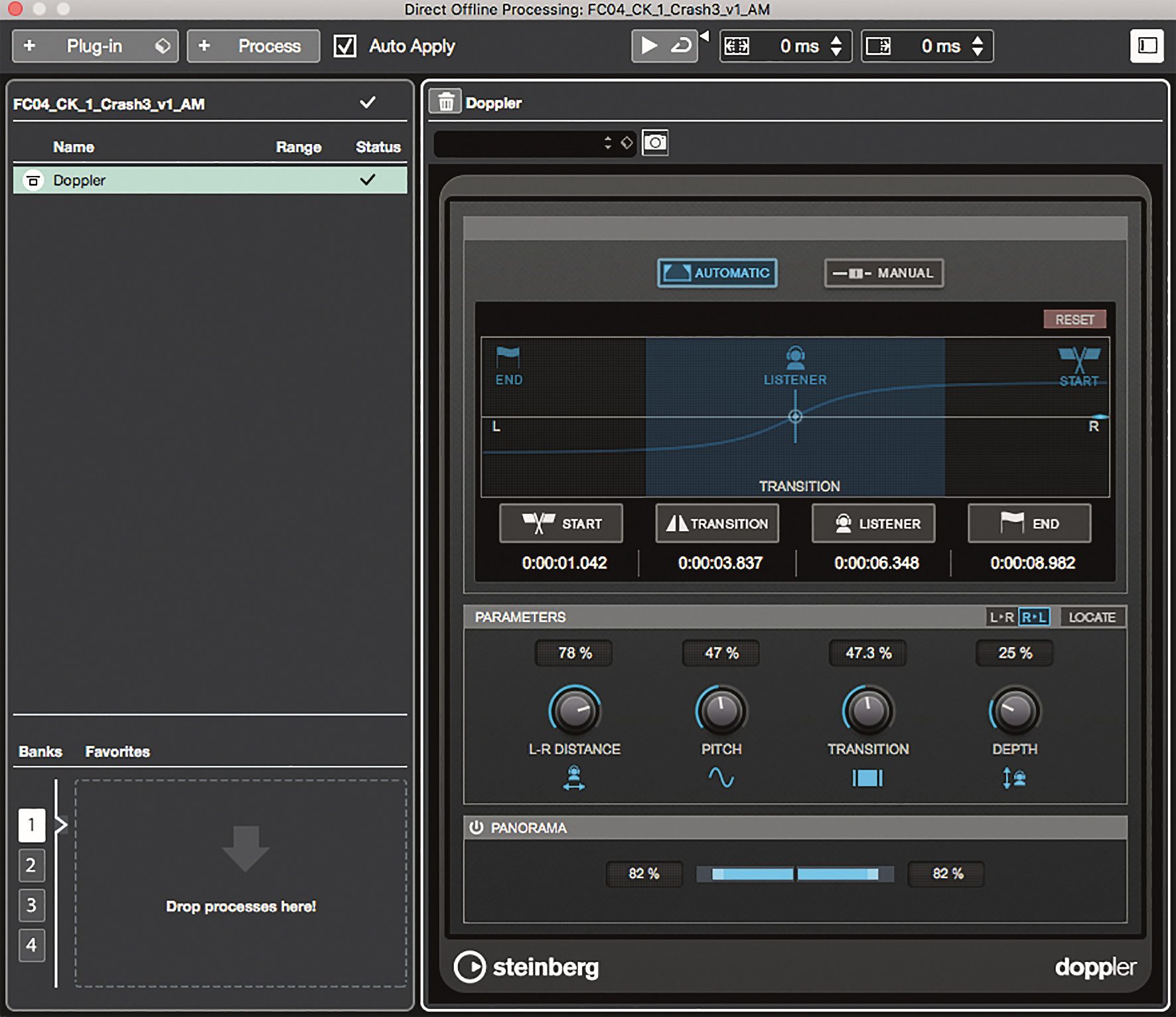This screenshot has width=1176, height=1017.
Task: Select the LISTENER marker button with headphone icon
Action: [873, 523]
